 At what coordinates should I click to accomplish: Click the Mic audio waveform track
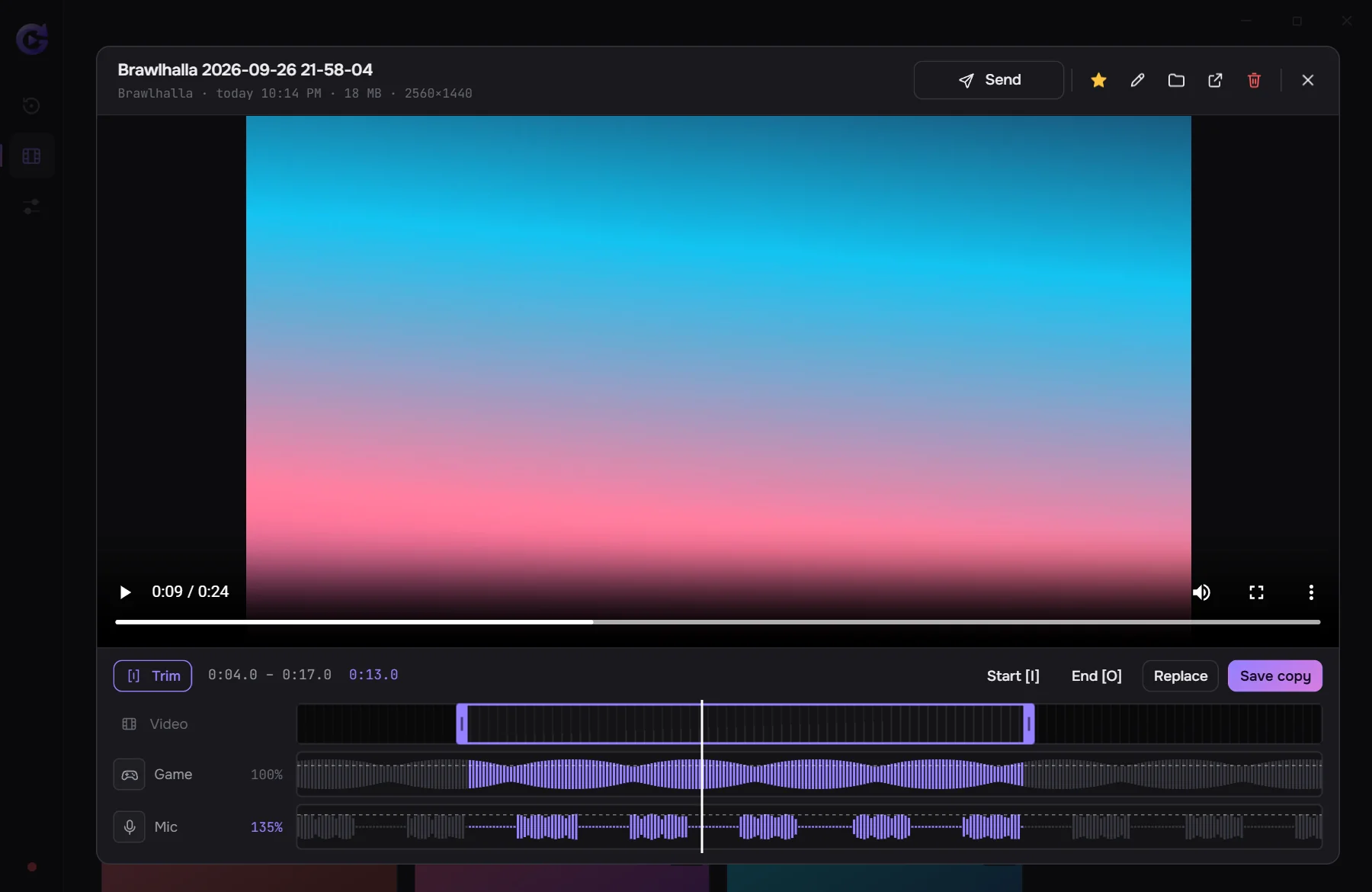click(809, 827)
